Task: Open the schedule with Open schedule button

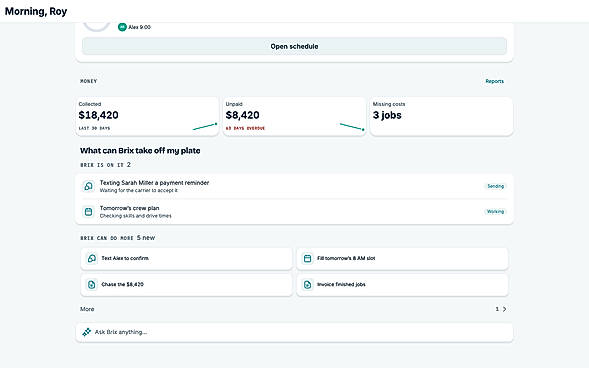Action: tap(294, 46)
